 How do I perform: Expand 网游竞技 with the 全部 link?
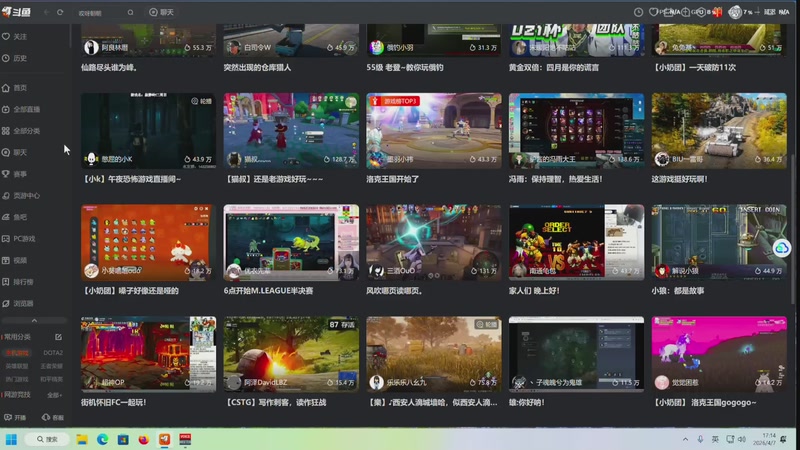(x=54, y=395)
